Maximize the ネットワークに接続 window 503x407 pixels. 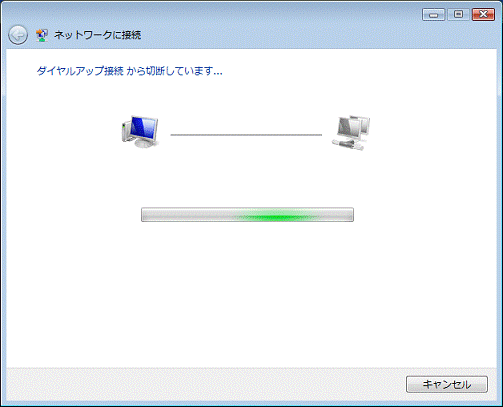tap(459, 15)
